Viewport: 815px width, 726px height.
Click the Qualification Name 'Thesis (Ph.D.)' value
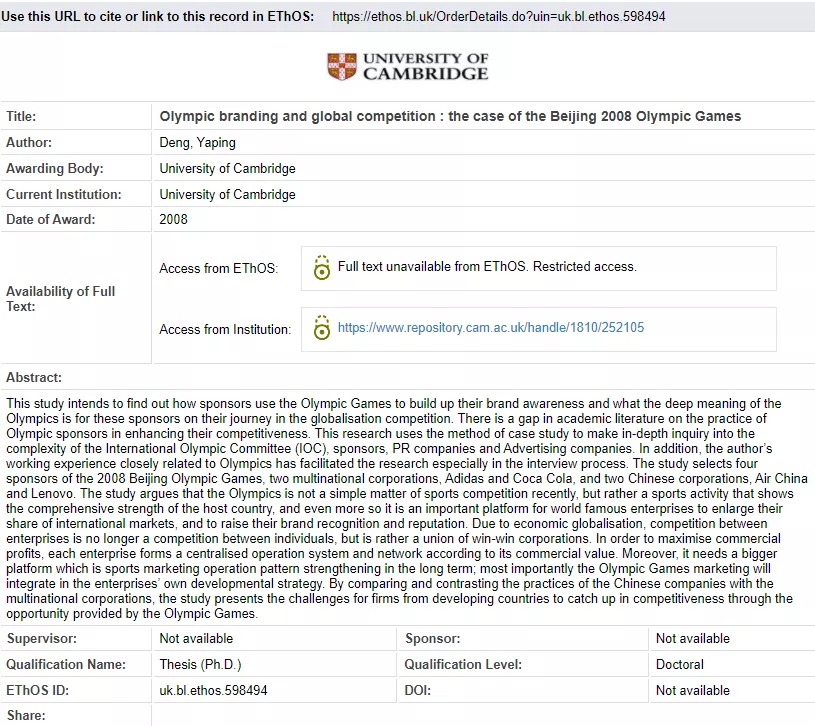pos(200,665)
